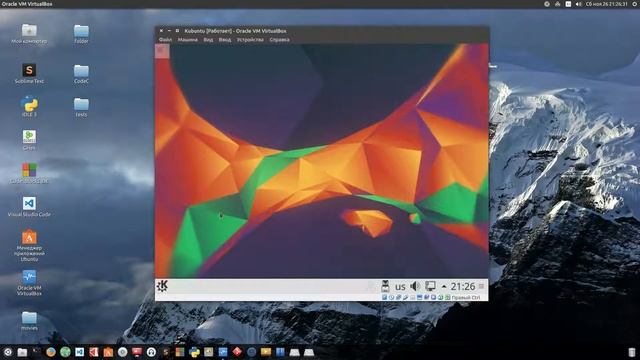Open the dock launcher menu button
Image resolution: width=640 pixels, height=360 pixels.
(8, 352)
